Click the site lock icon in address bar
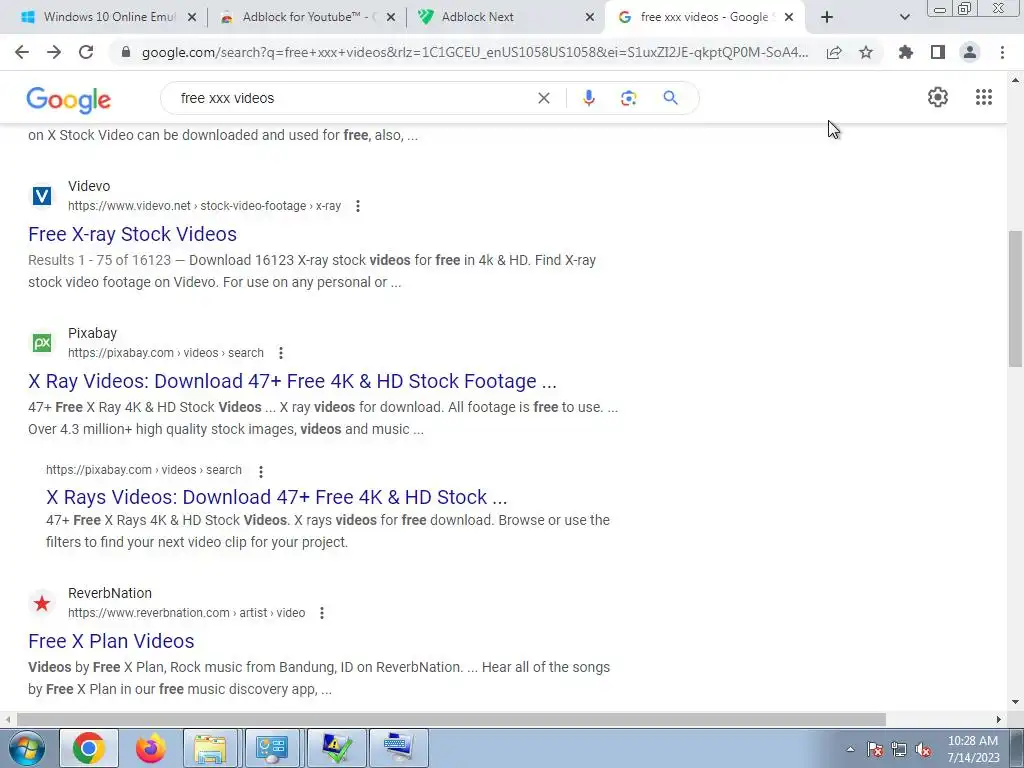1024x768 pixels. coord(126,52)
